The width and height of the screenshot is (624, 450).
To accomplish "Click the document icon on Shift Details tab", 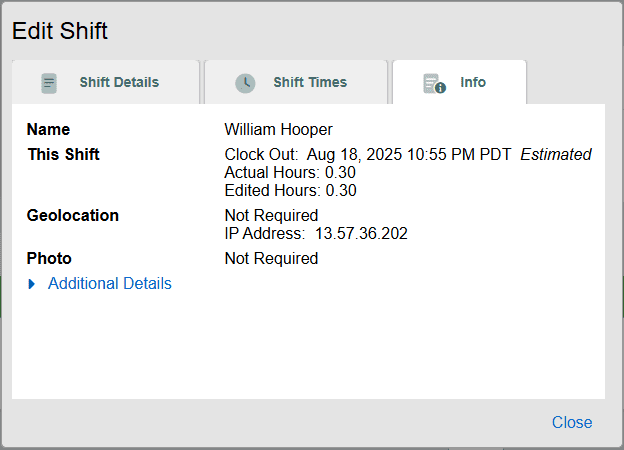I will (x=49, y=83).
